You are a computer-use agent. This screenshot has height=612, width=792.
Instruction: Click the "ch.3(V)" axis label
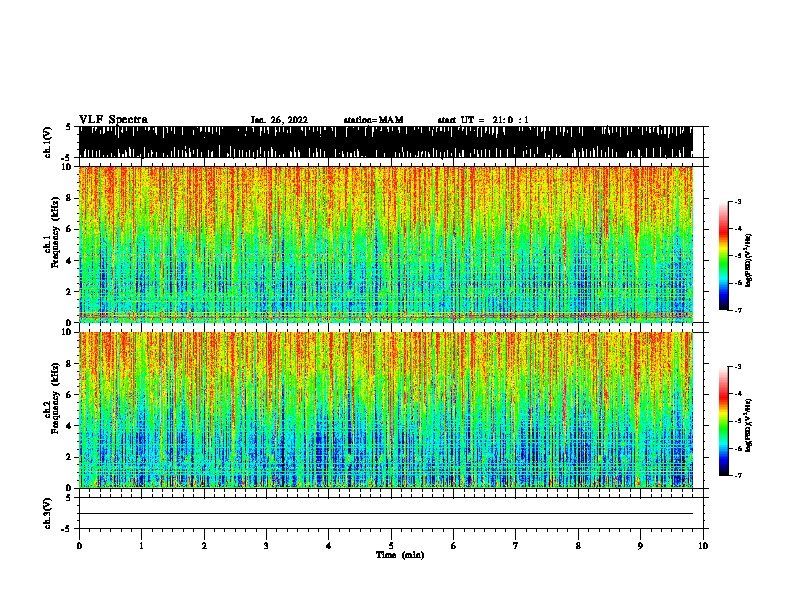click(48, 513)
